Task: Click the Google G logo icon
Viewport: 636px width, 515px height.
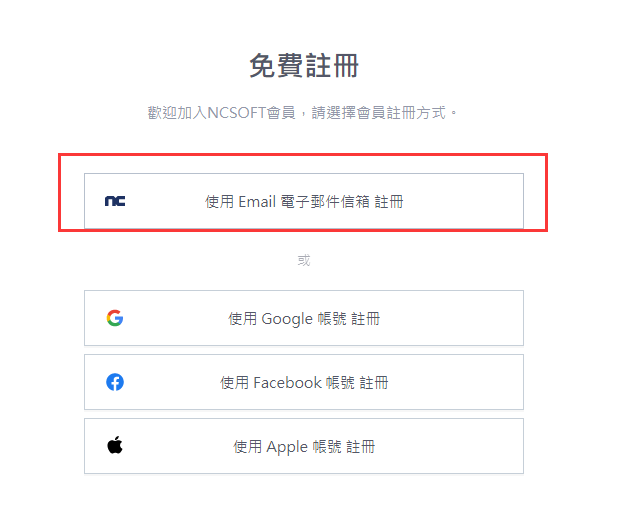Action: [x=115, y=318]
